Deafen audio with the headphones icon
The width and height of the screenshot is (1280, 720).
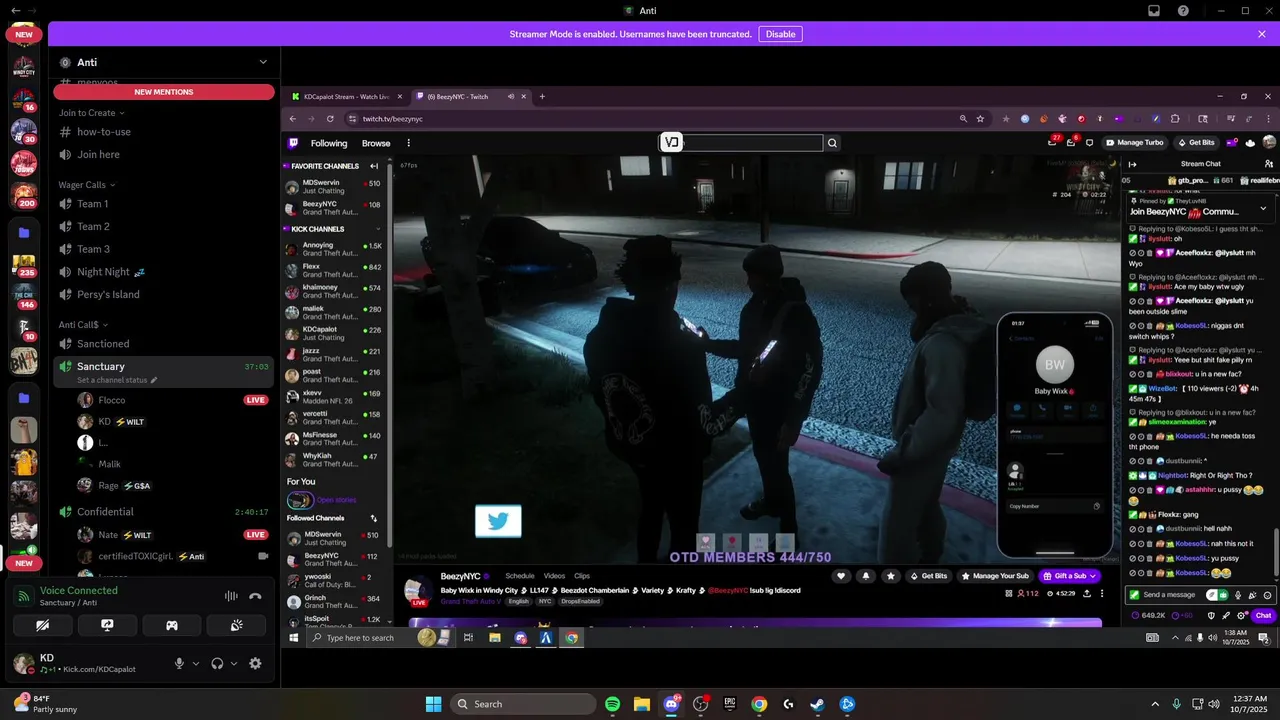click(x=217, y=663)
